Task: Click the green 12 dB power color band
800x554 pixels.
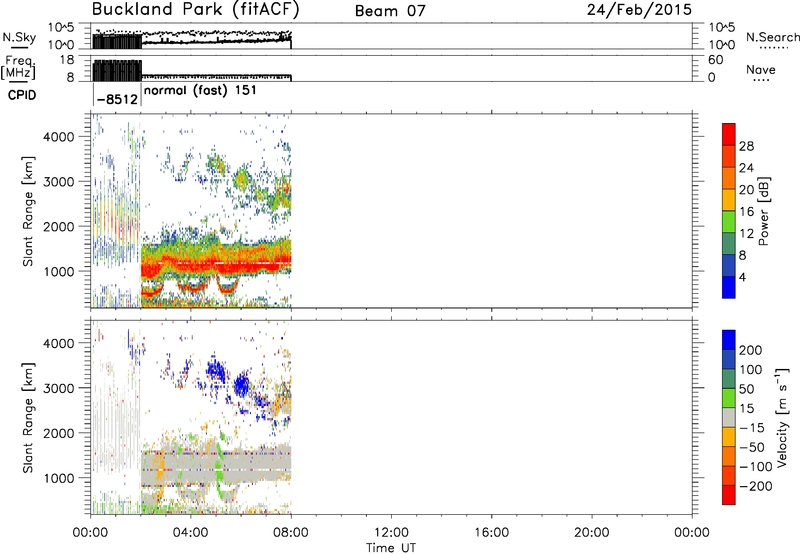Action: [x=729, y=221]
